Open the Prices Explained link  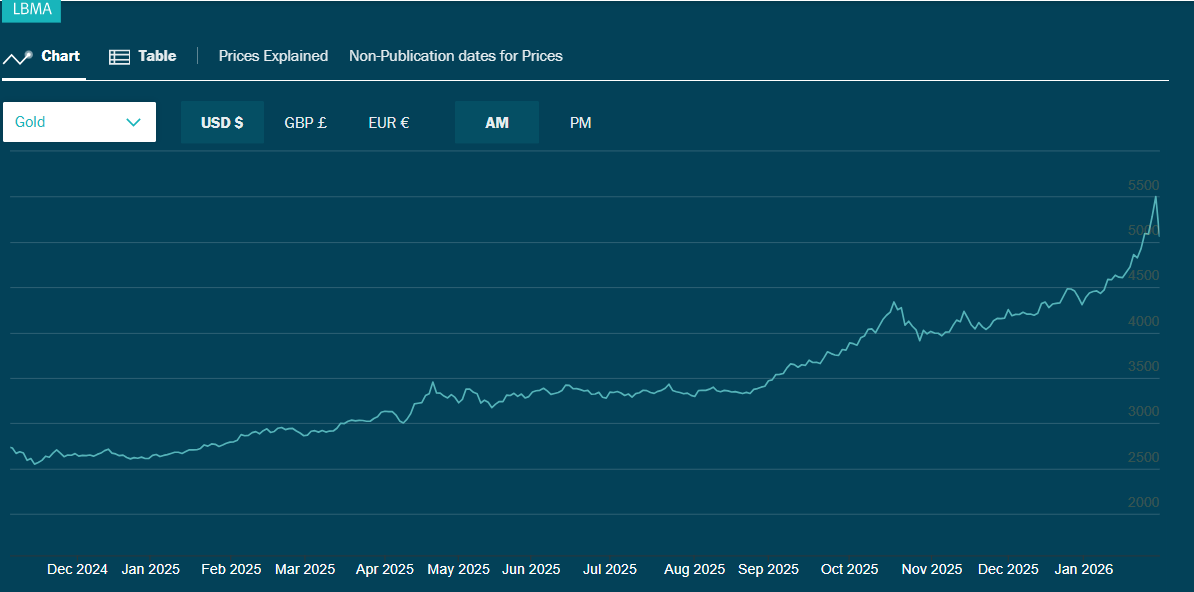[273, 56]
